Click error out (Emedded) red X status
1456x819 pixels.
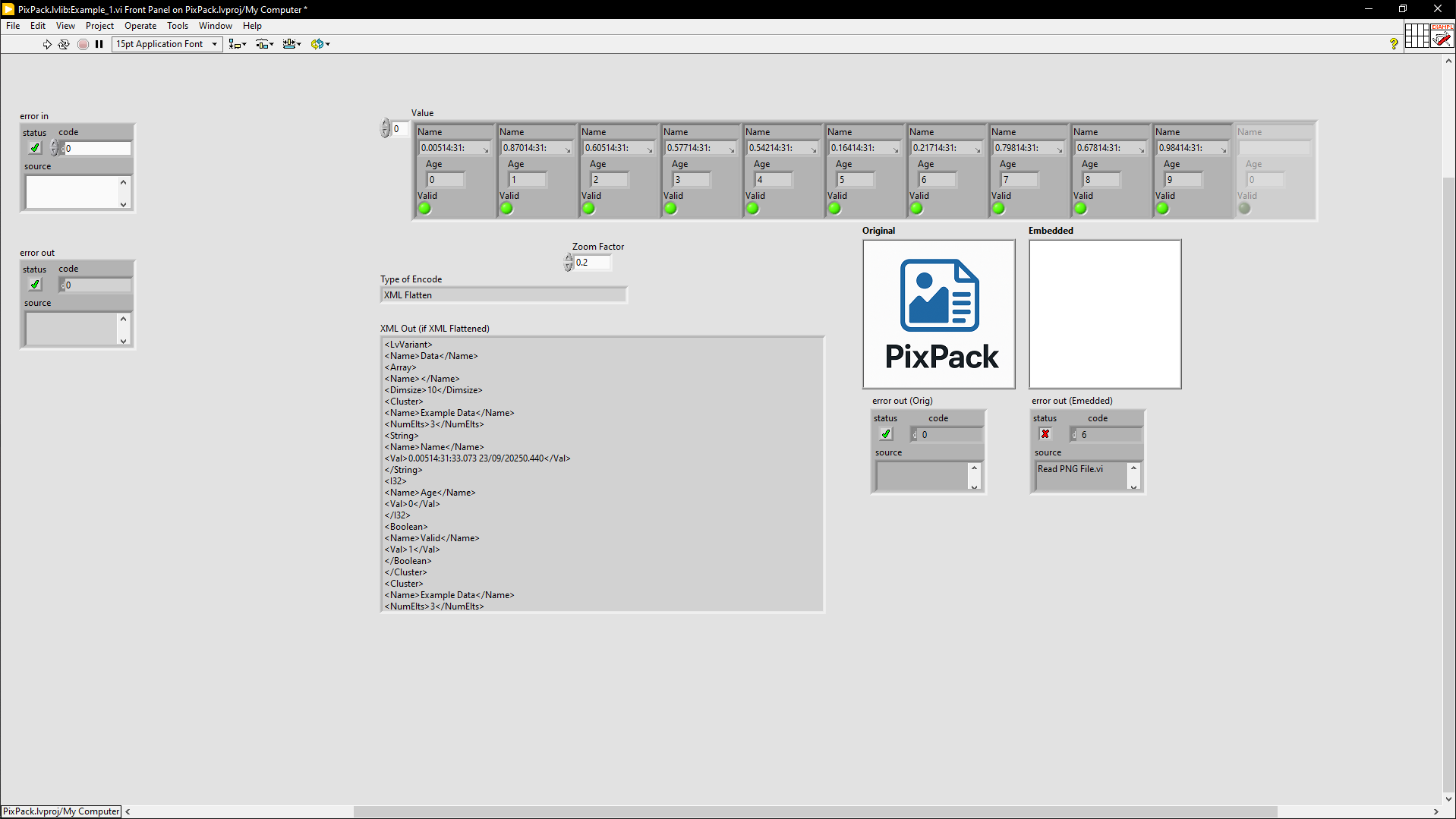1045,434
